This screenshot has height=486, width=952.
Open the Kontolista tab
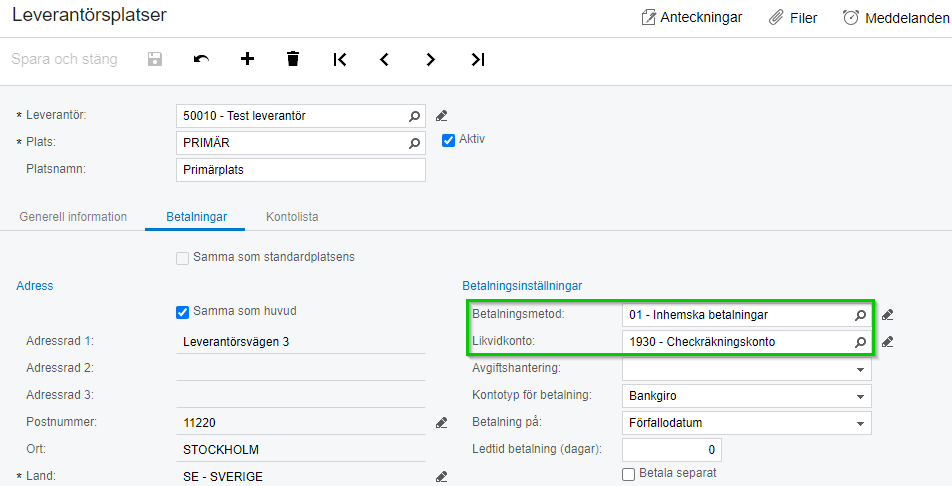coord(292,216)
